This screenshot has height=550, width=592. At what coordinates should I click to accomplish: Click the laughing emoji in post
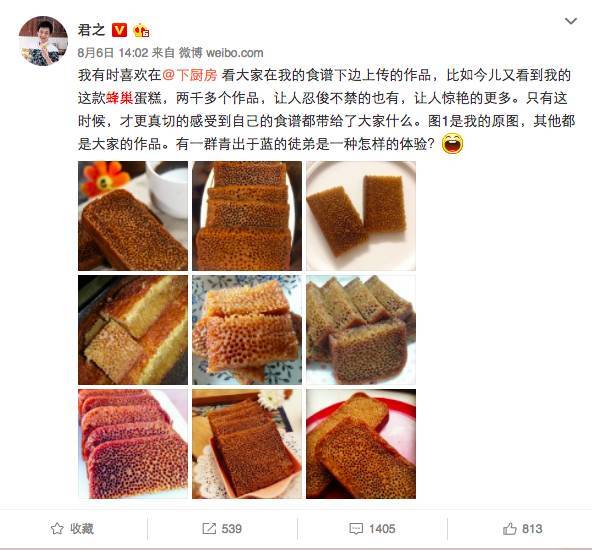coord(452,144)
